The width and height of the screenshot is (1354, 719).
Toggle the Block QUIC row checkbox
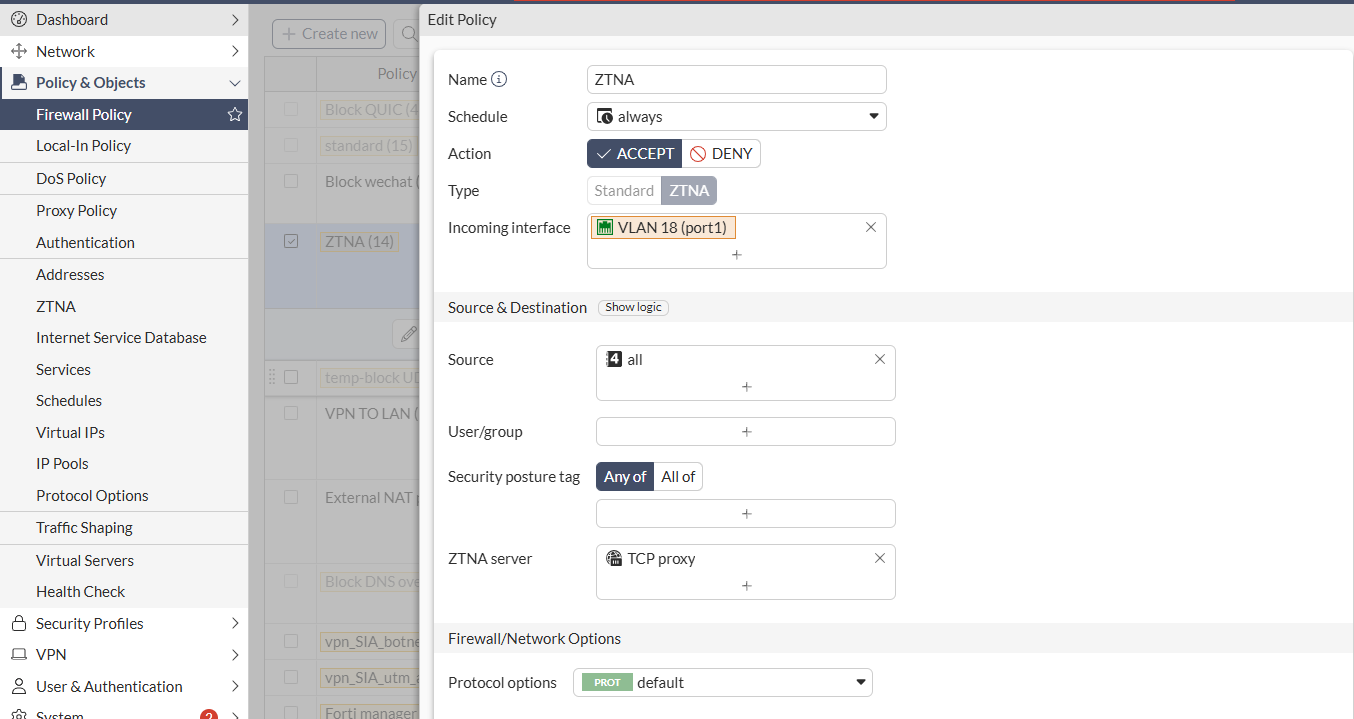coord(291,109)
